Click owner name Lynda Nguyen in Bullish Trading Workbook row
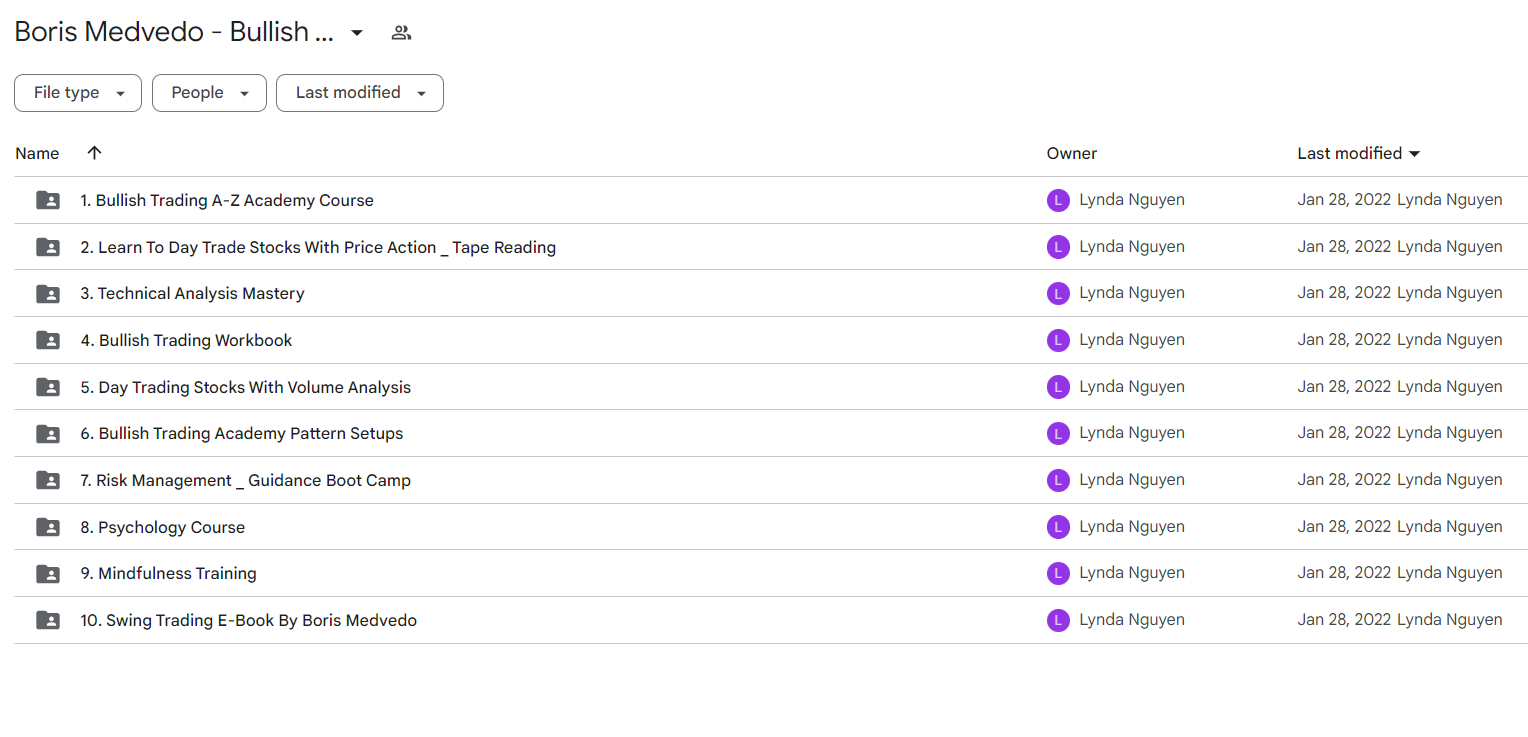The width and height of the screenshot is (1528, 737). [1132, 339]
